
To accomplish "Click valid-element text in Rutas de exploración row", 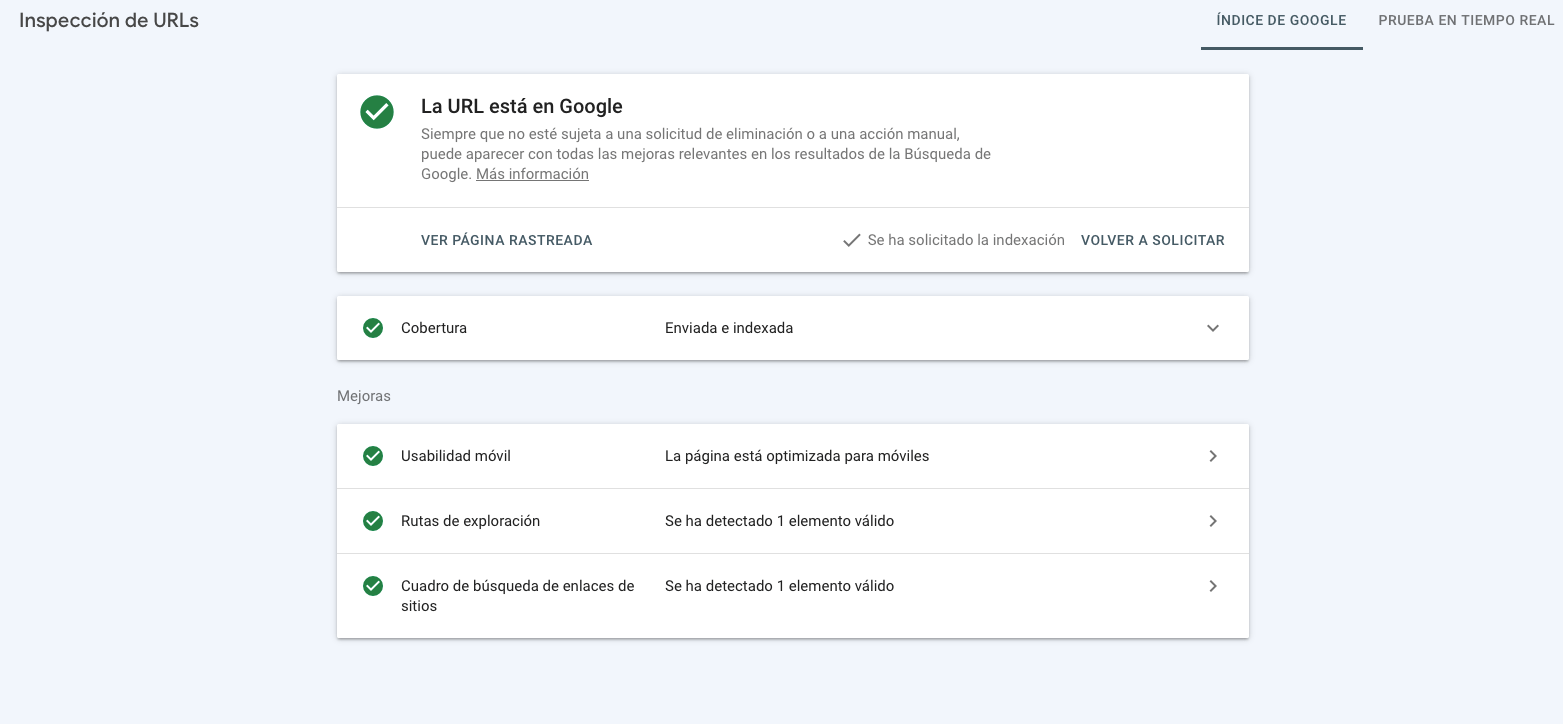I will pyautogui.click(x=779, y=521).
